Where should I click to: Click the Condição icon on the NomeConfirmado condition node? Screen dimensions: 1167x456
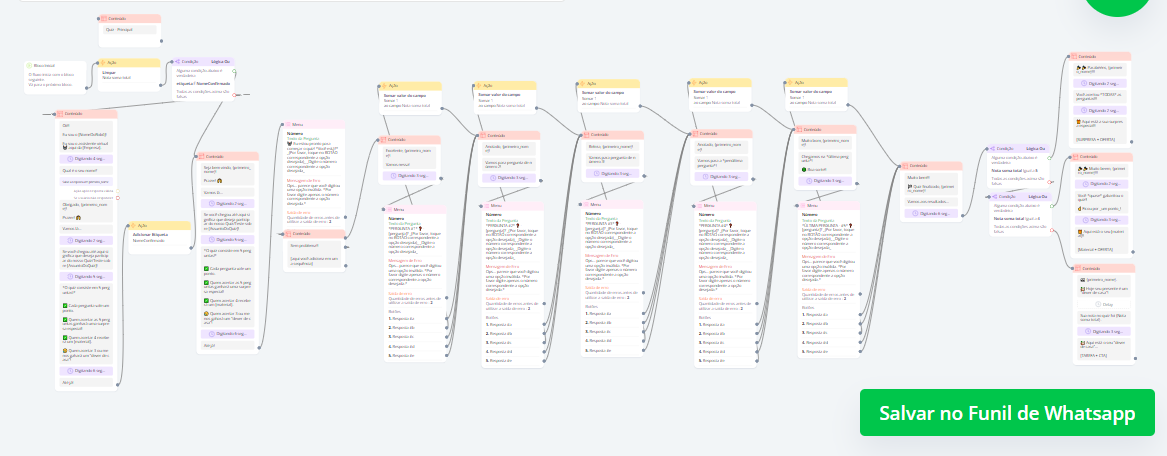177,61
